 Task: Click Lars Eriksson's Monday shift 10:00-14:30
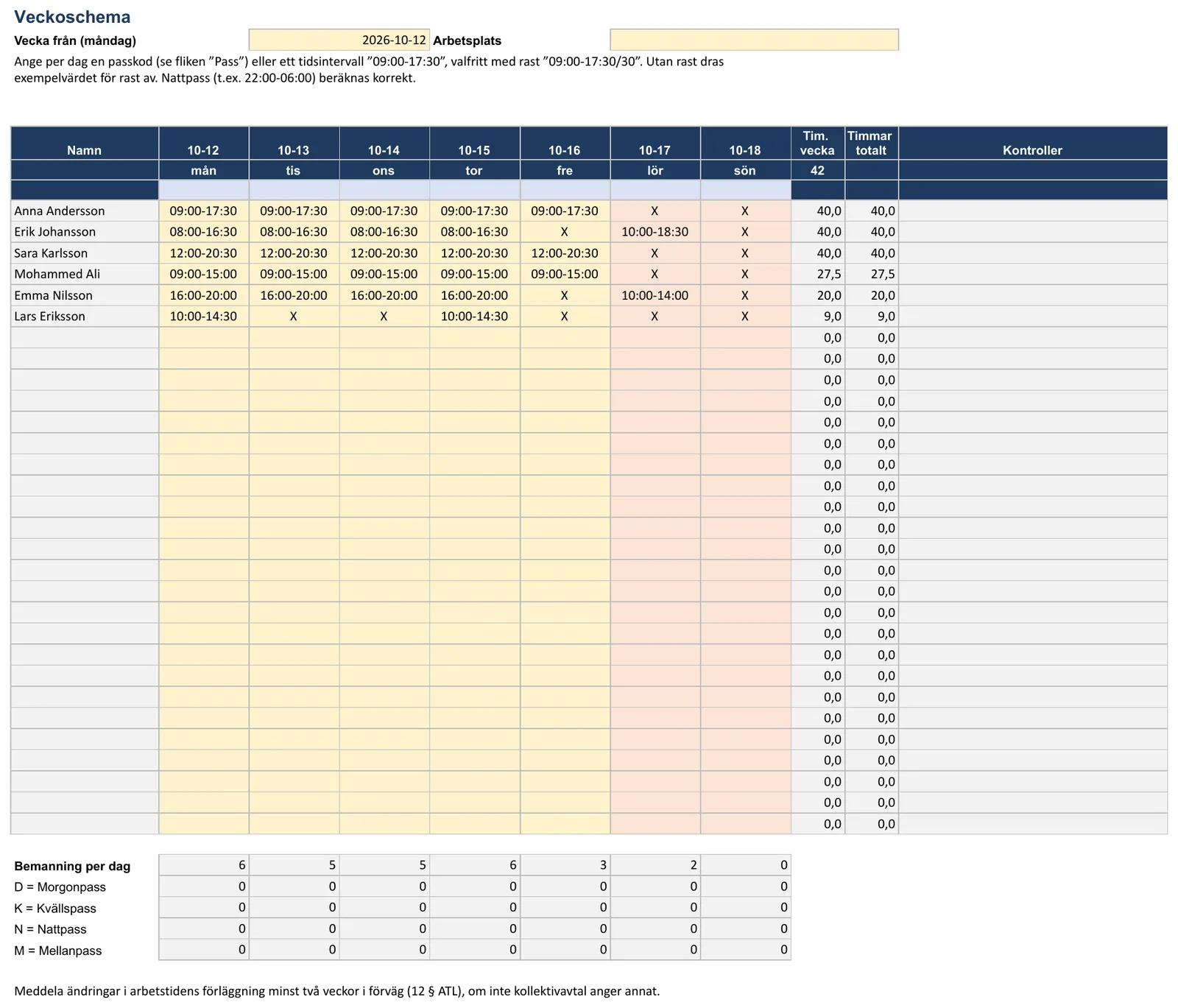pyautogui.click(x=204, y=317)
